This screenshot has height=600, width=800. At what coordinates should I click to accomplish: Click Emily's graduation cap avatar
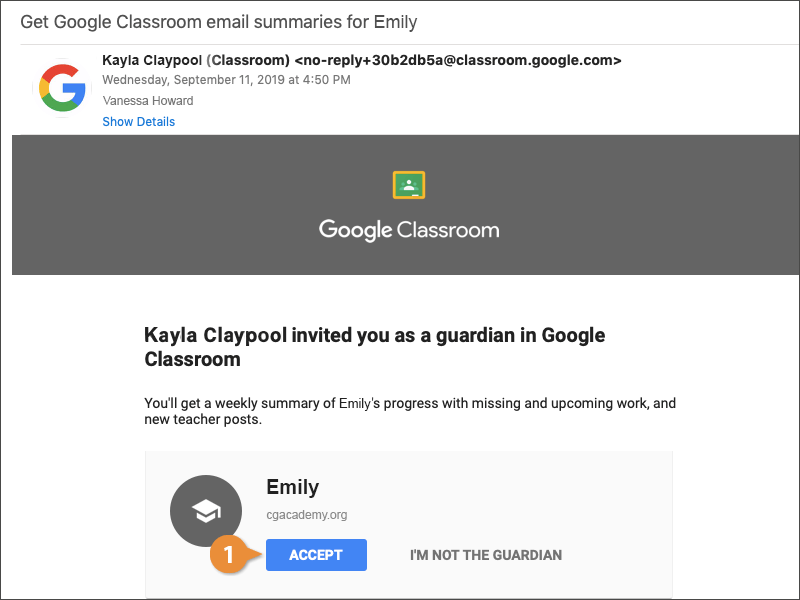(206, 511)
